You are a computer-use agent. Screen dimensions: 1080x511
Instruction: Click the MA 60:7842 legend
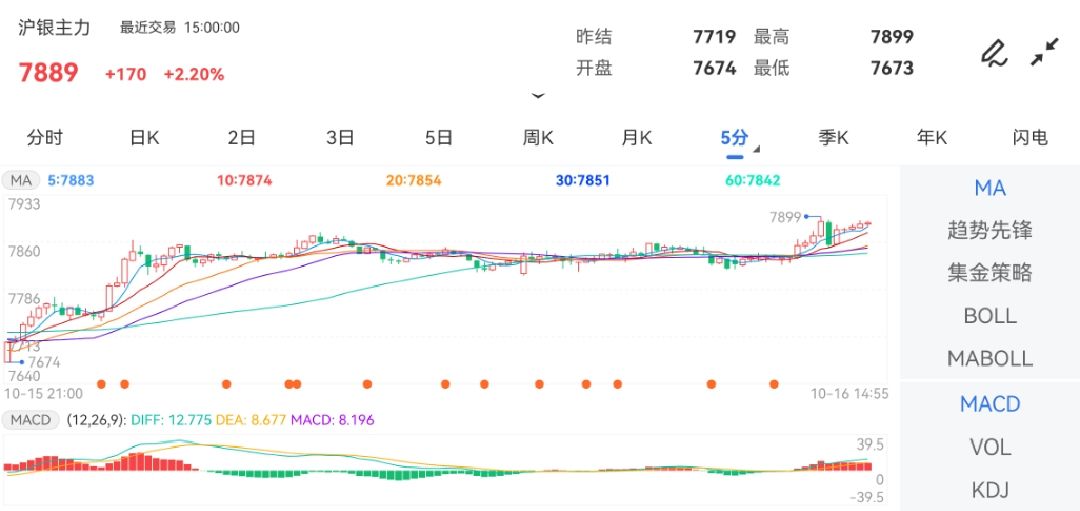pyautogui.click(x=752, y=181)
